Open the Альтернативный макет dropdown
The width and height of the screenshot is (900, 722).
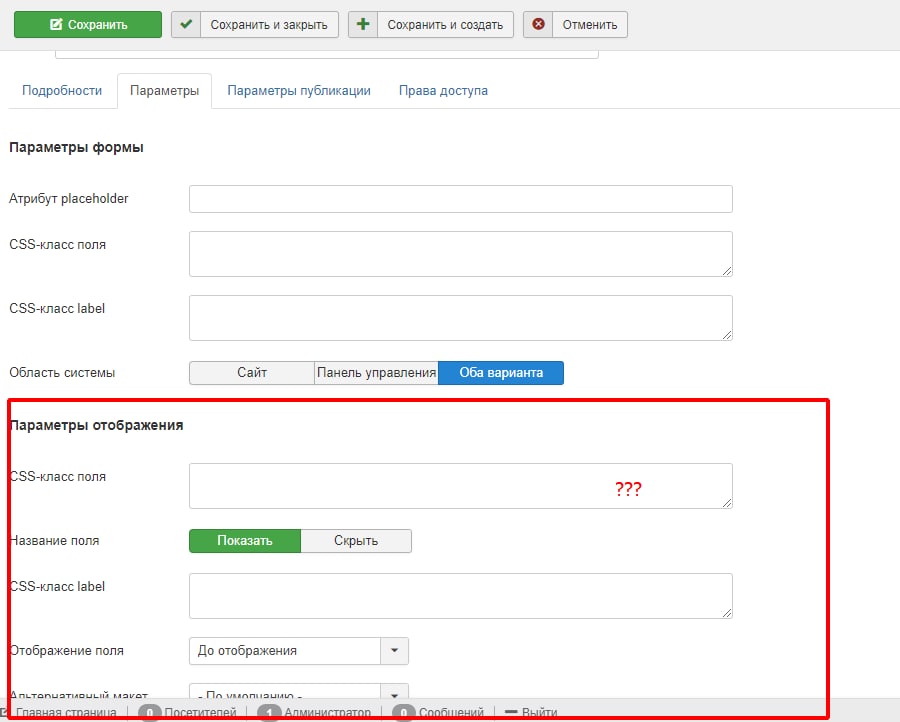point(298,693)
